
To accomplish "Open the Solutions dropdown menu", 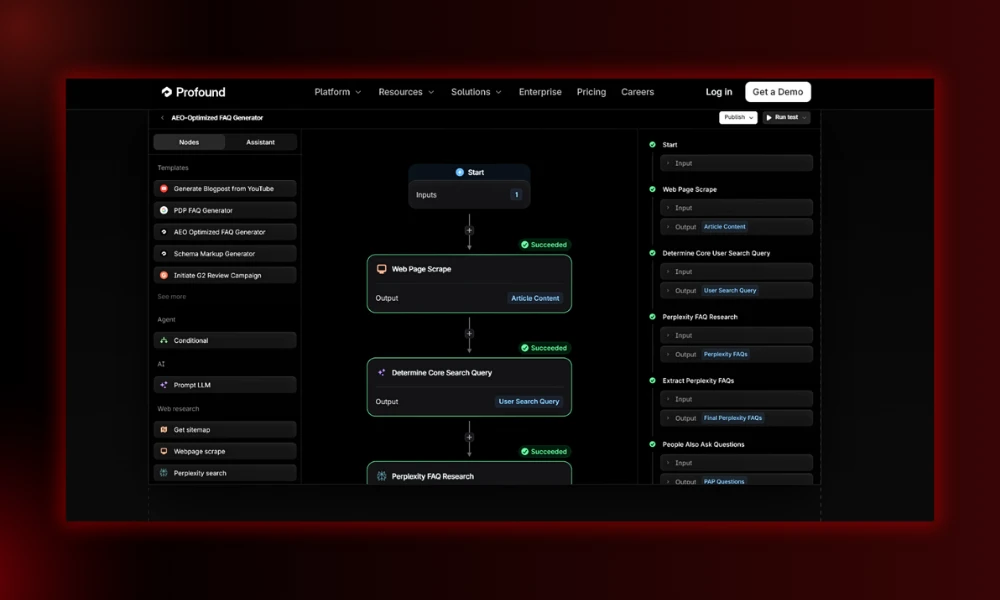I will pyautogui.click(x=476, y=92).
